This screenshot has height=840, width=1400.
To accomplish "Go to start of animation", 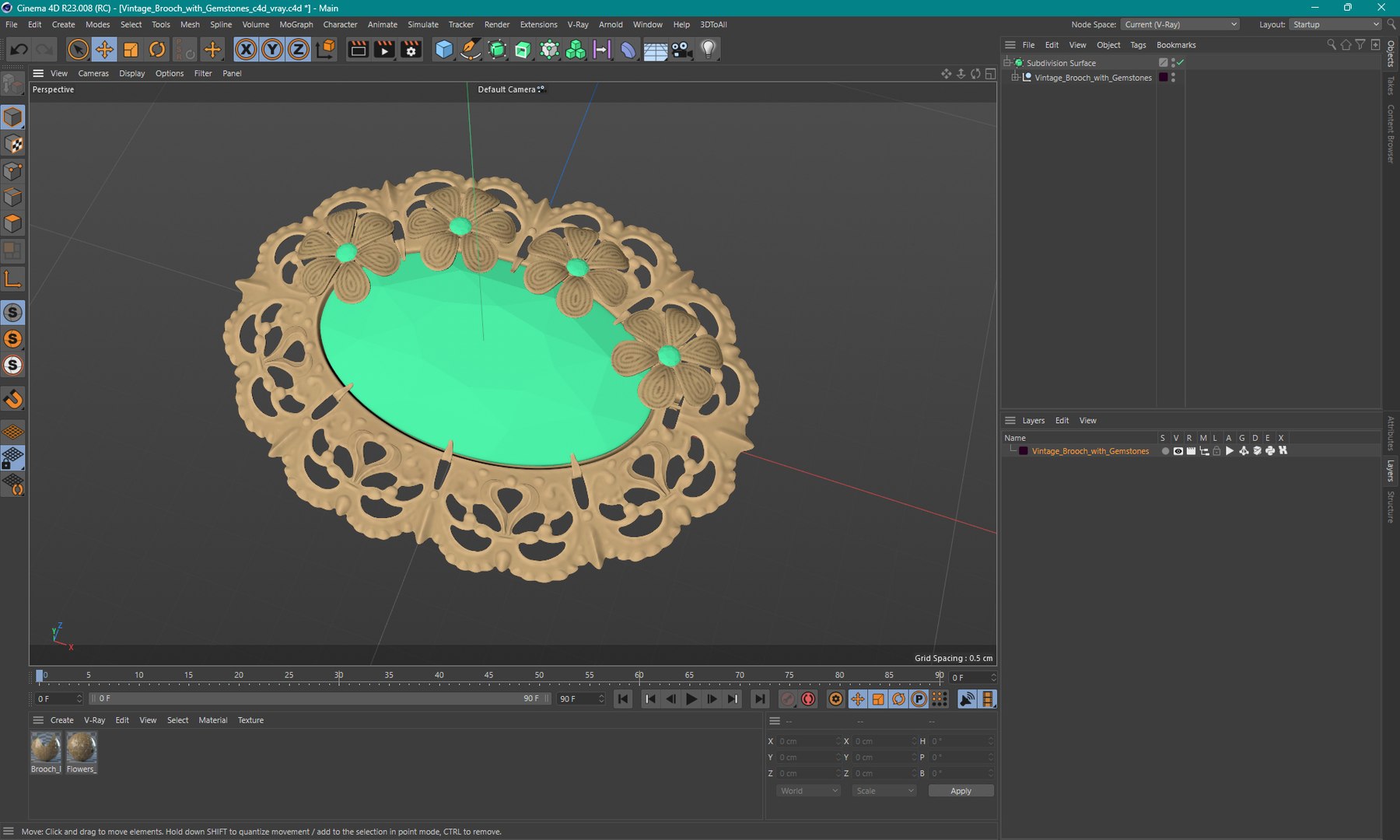I will click(623, 699).
